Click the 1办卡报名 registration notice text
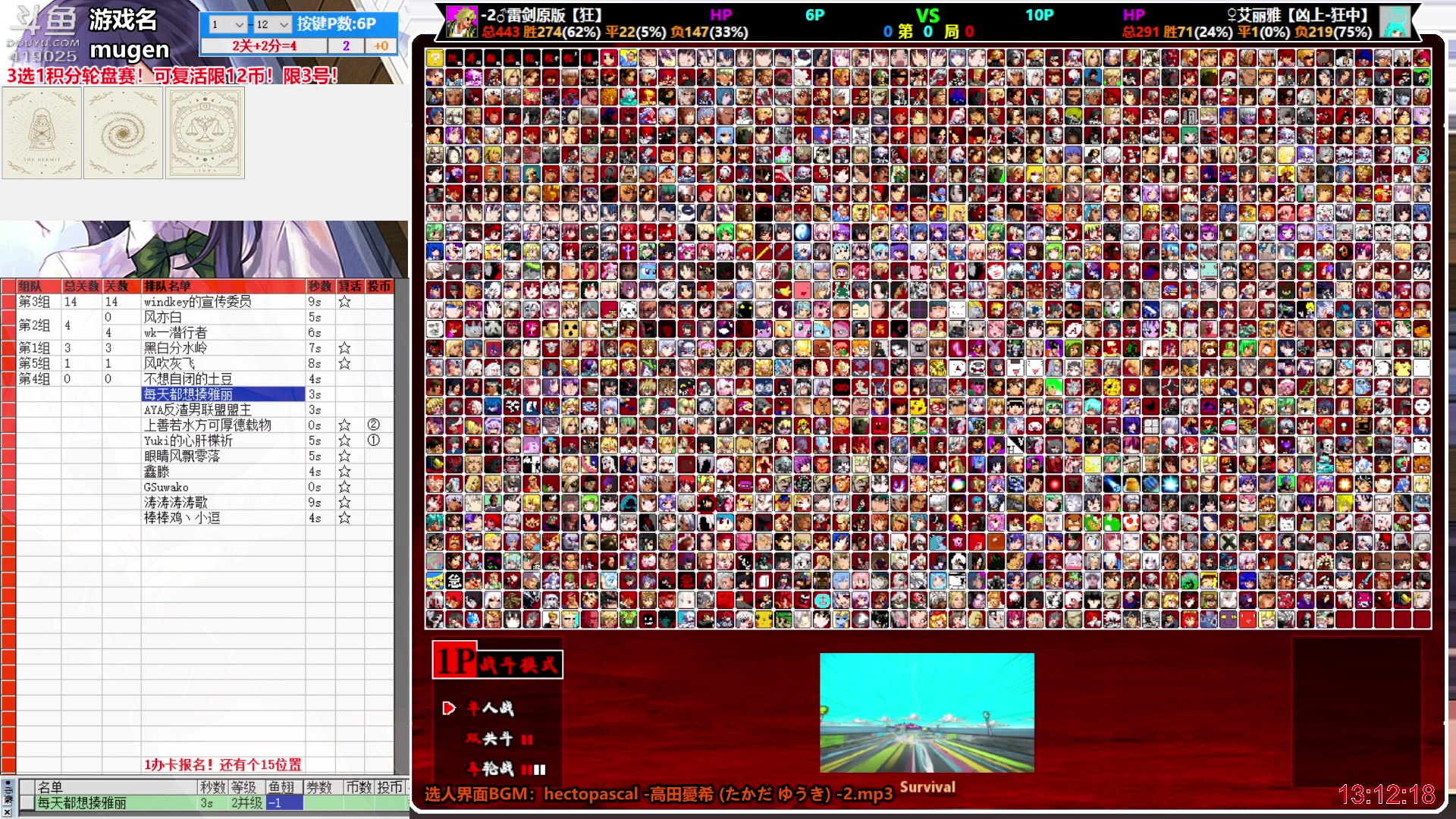 pyautogui.click(x=223, y=764)
